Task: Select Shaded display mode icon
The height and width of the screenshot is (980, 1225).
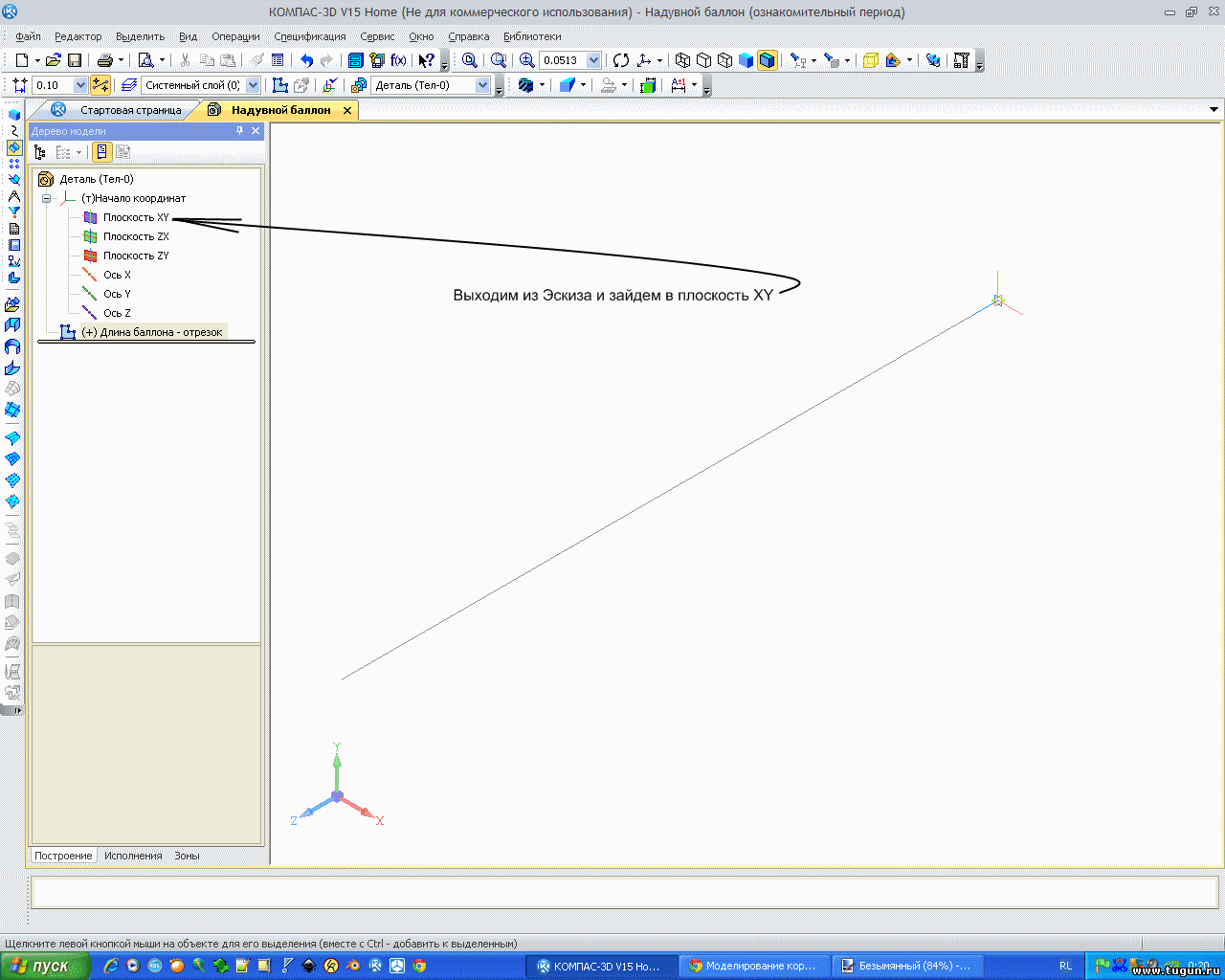Action: click(x=746, y=60)
